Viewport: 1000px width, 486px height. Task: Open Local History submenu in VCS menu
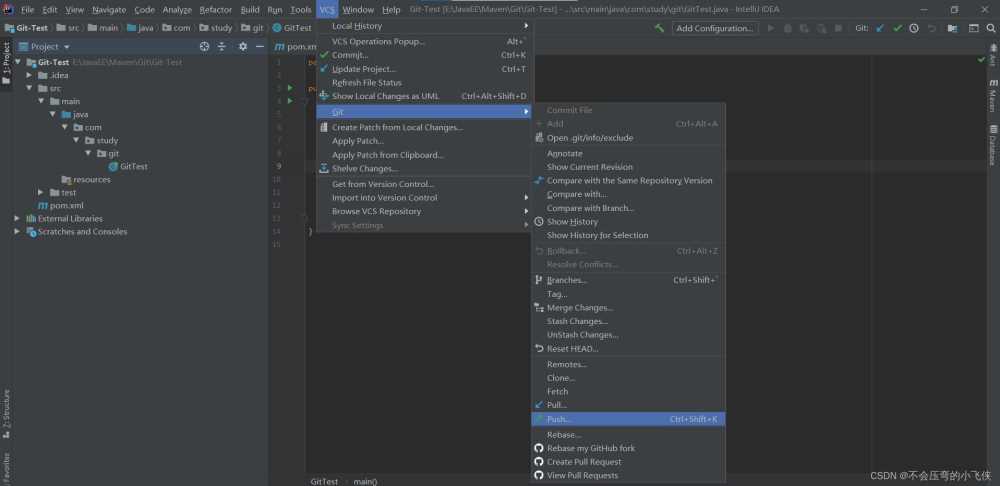pyautogui.click(x=425, y=26)
